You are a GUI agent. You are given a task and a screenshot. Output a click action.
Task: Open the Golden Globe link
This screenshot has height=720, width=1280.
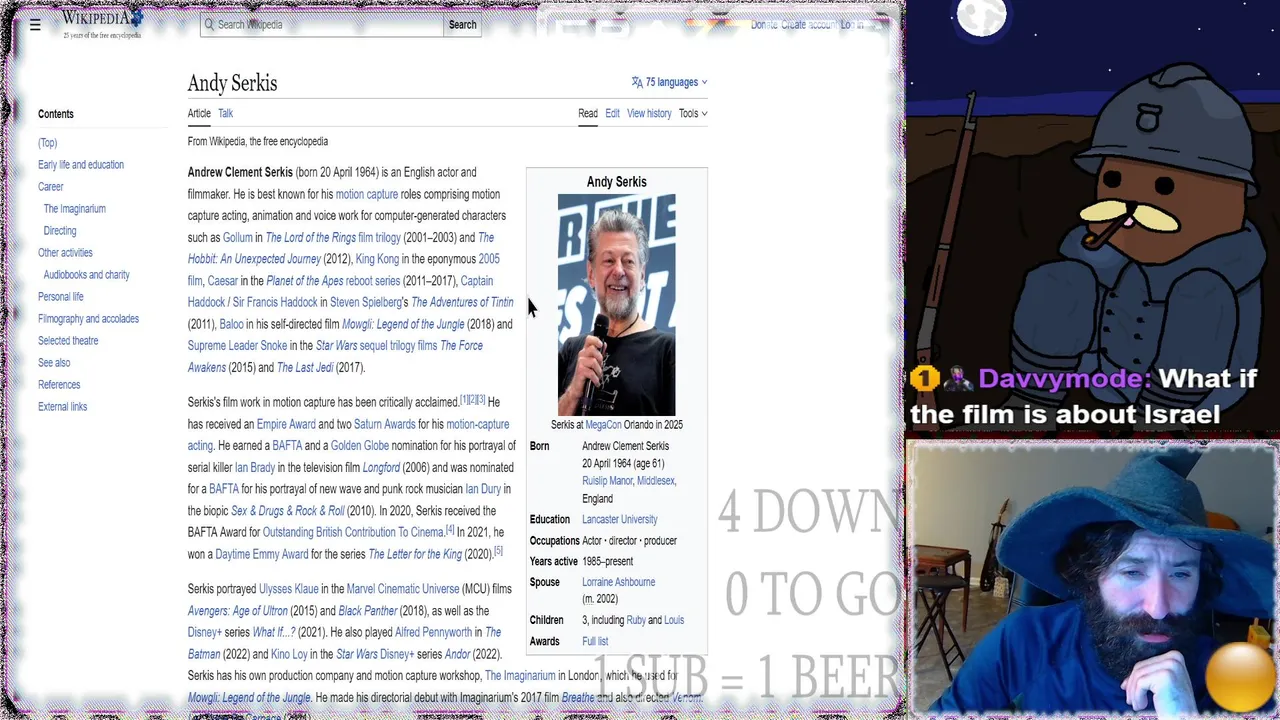pos(360,446)
